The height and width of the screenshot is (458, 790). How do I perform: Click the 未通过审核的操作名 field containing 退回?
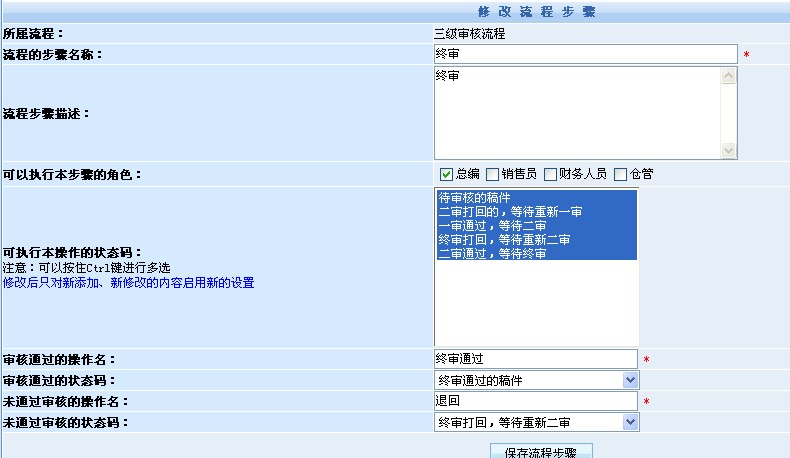click(535, 401)
